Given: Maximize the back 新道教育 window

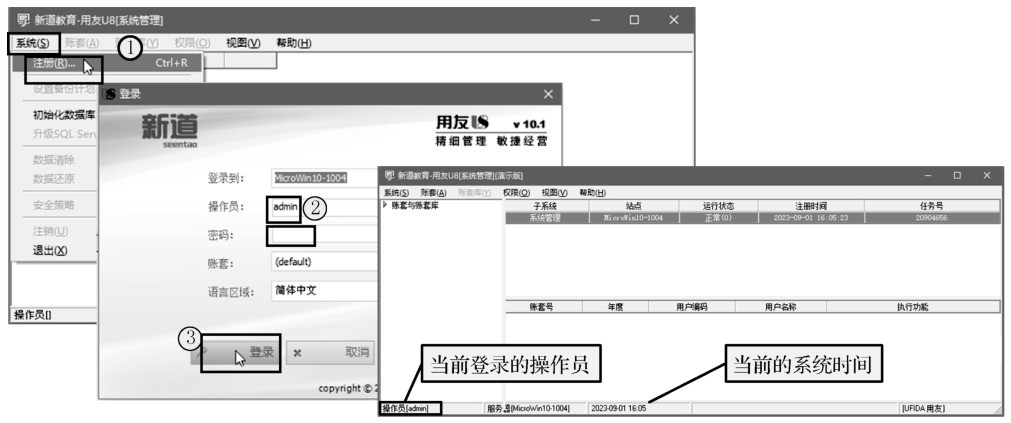Looking at the screenshot, I should pos(634,20).
